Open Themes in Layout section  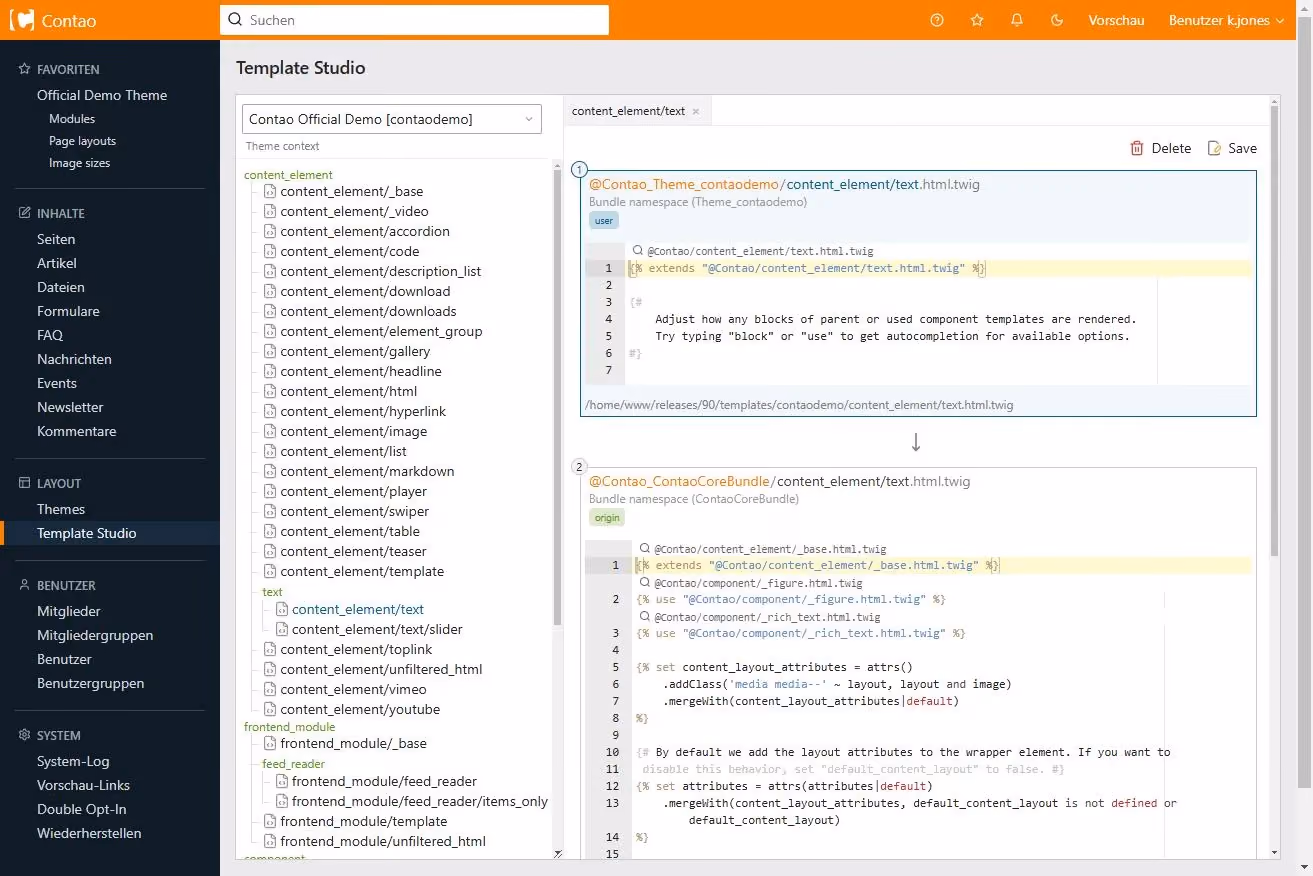61,509
